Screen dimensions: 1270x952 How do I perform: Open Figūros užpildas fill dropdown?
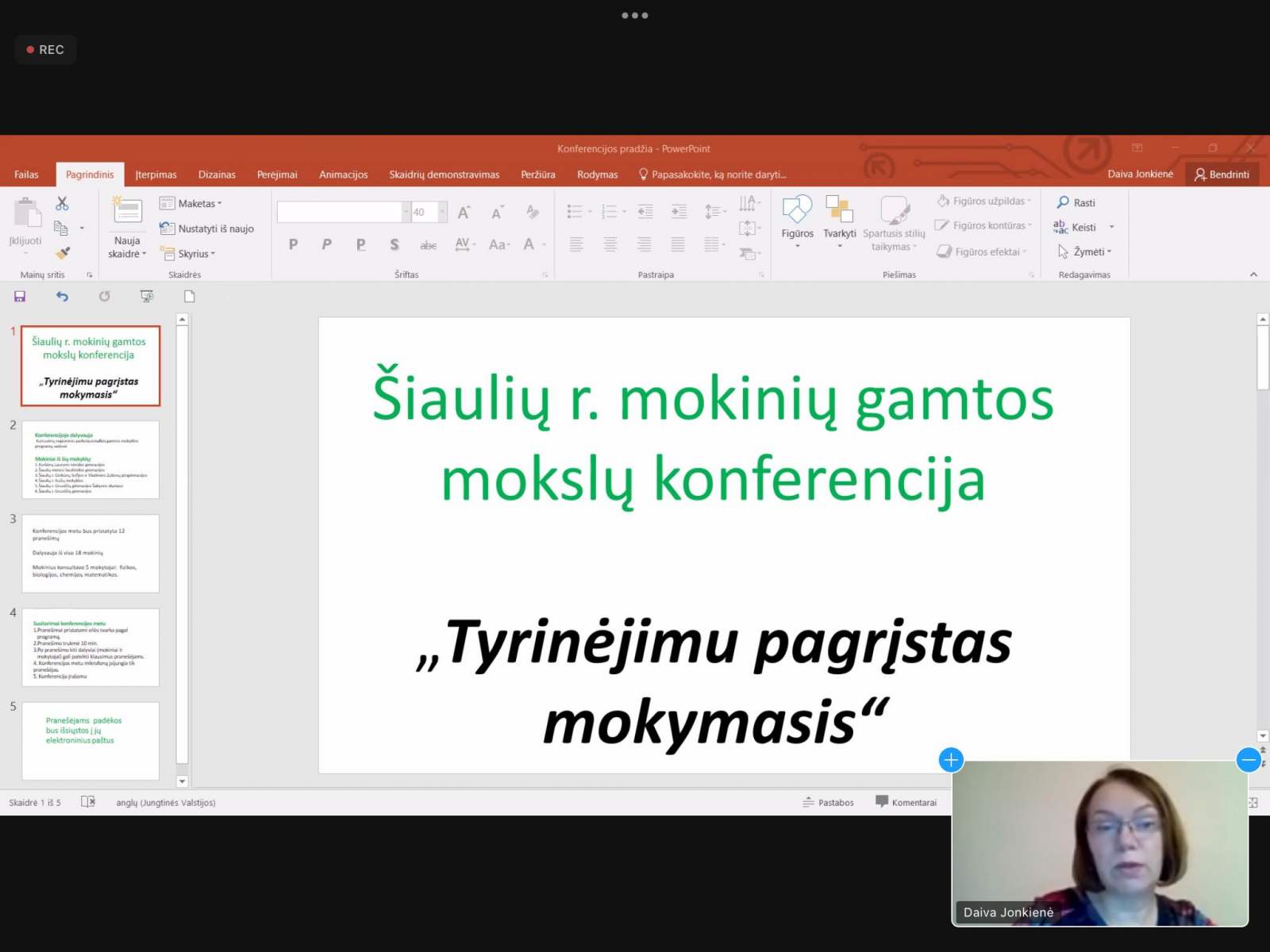984,202
